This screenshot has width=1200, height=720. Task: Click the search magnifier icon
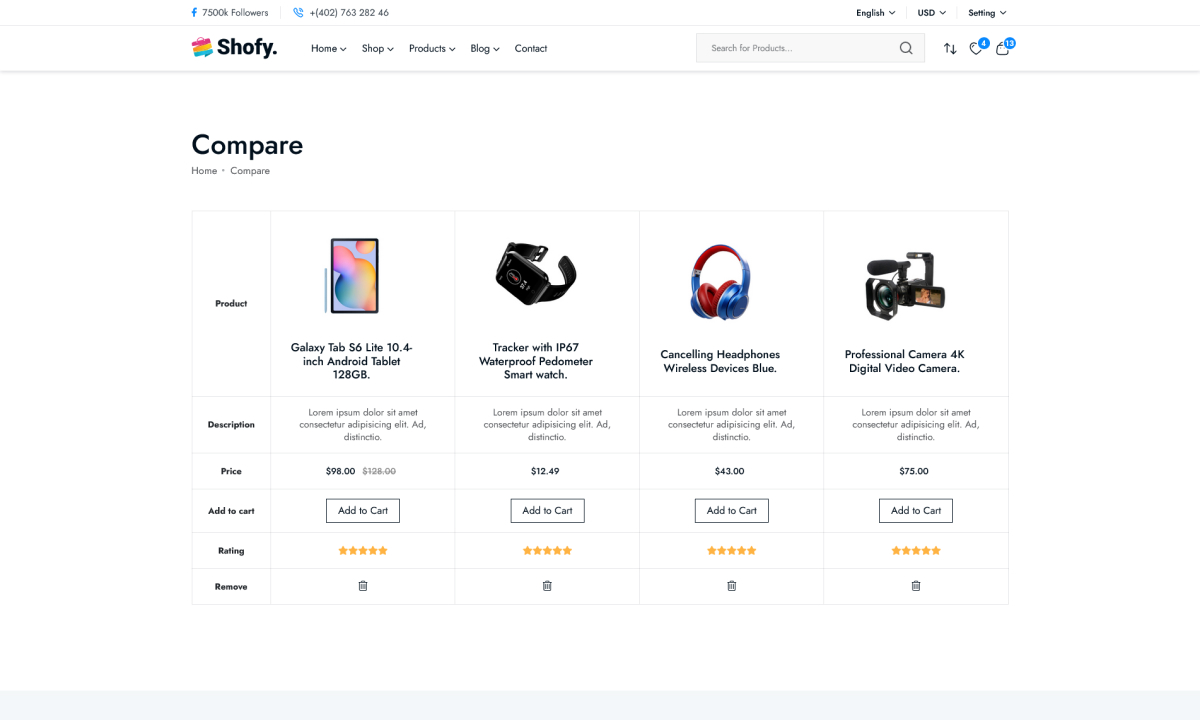[906, 47]
